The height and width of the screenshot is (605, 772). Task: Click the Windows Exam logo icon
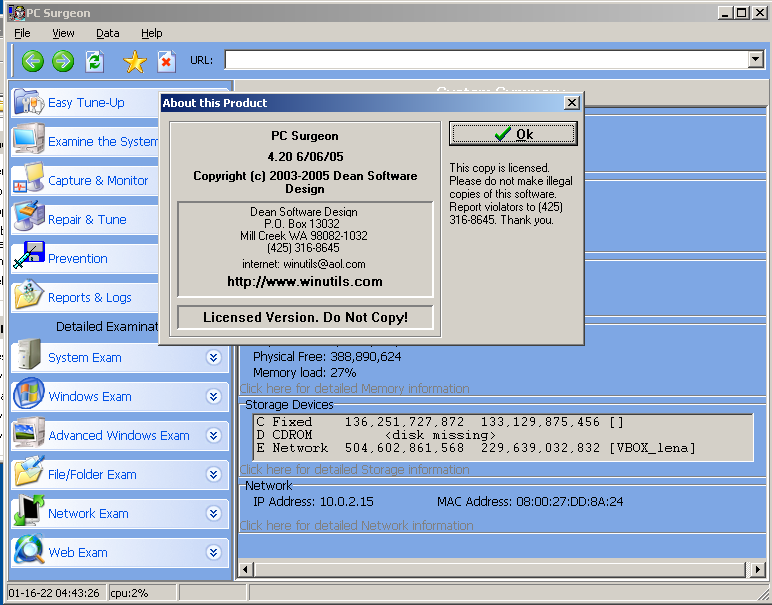[29, 393]
